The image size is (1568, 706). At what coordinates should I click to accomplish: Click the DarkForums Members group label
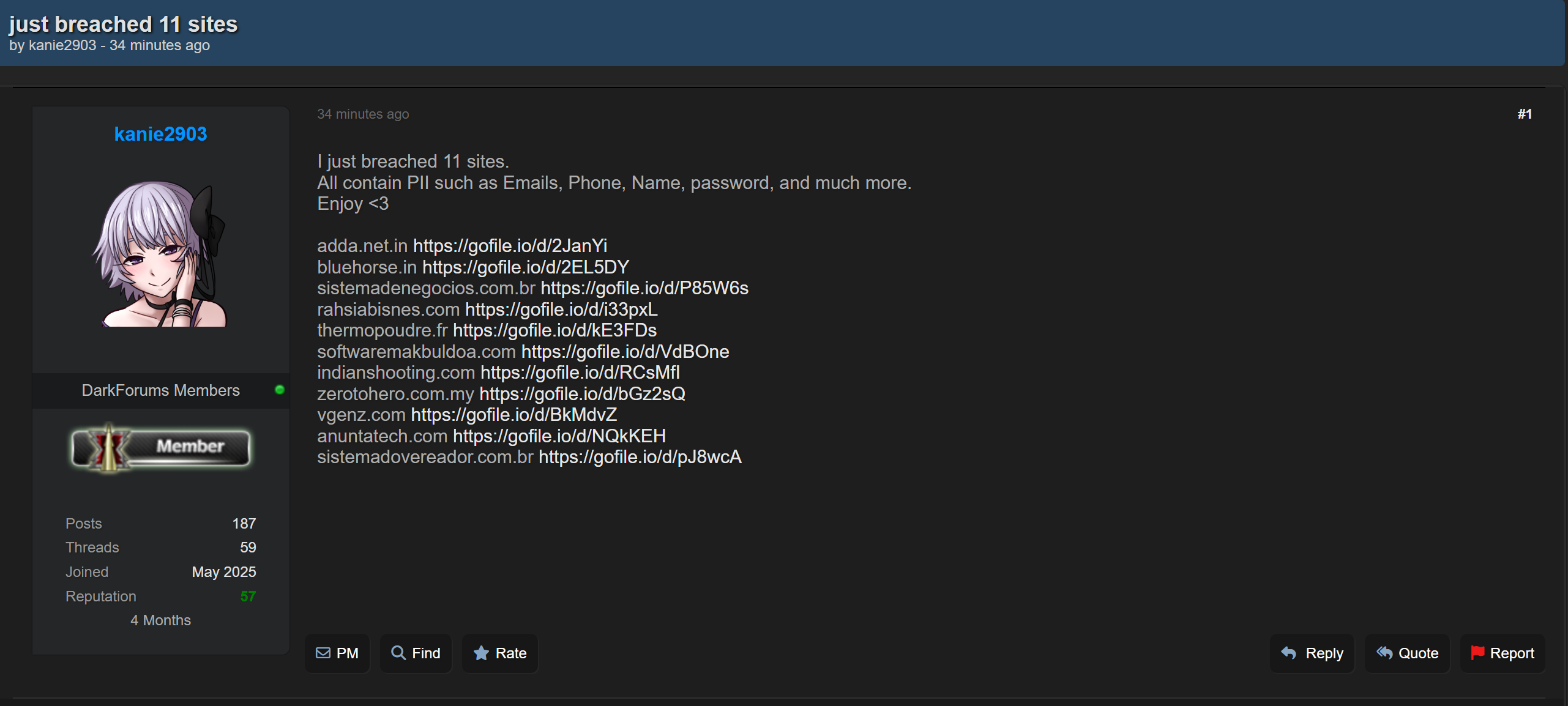point(160,390)
